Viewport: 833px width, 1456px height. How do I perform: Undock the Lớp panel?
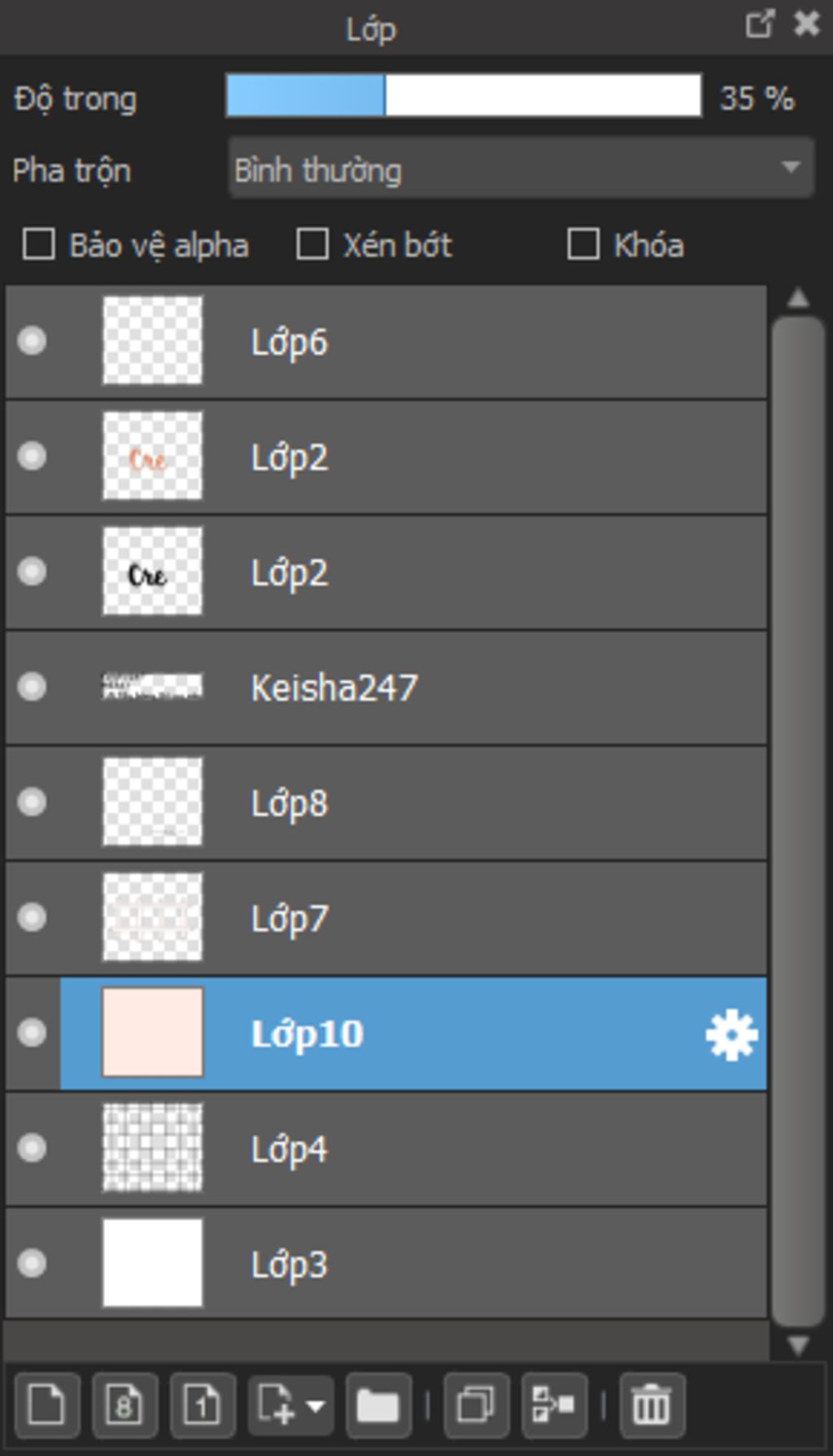click(760, 24)
